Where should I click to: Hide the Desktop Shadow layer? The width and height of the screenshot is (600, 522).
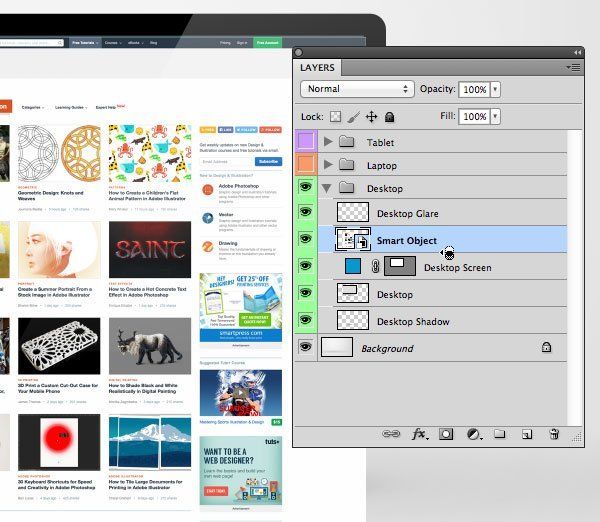(306, 320)
